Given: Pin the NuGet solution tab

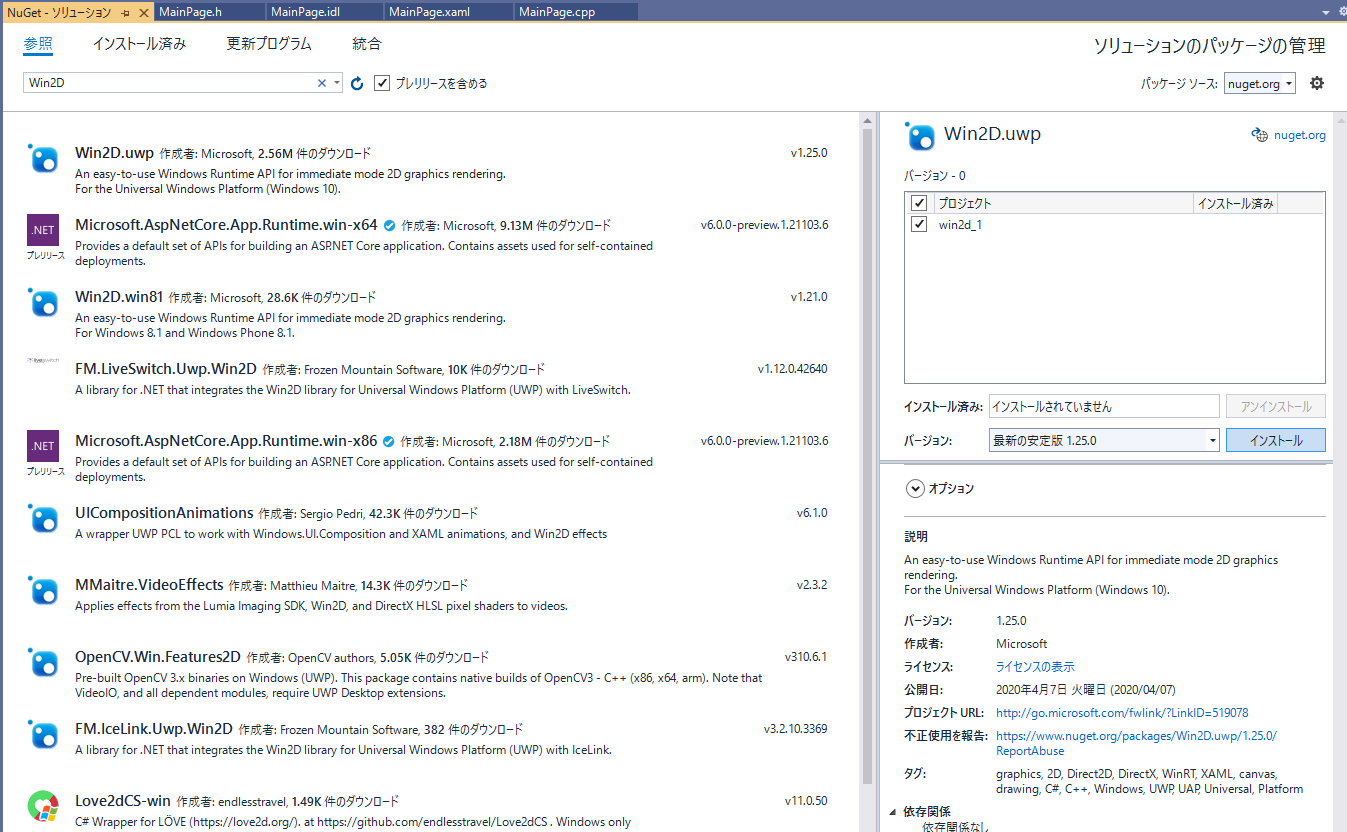Looking at the screenshot, I should (x=124, y=13).
